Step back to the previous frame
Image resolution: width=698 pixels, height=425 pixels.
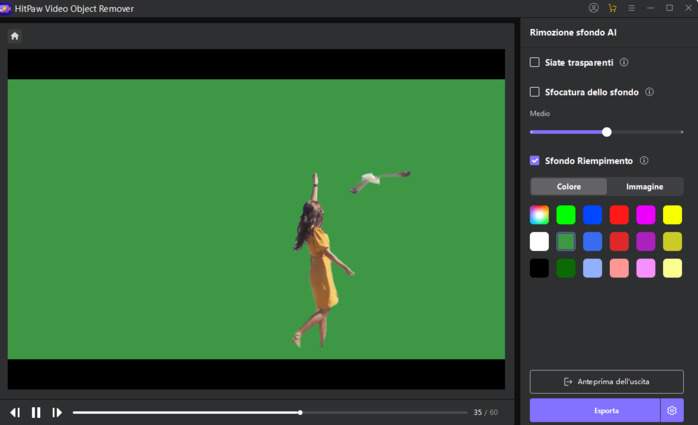tap(15, 412)
